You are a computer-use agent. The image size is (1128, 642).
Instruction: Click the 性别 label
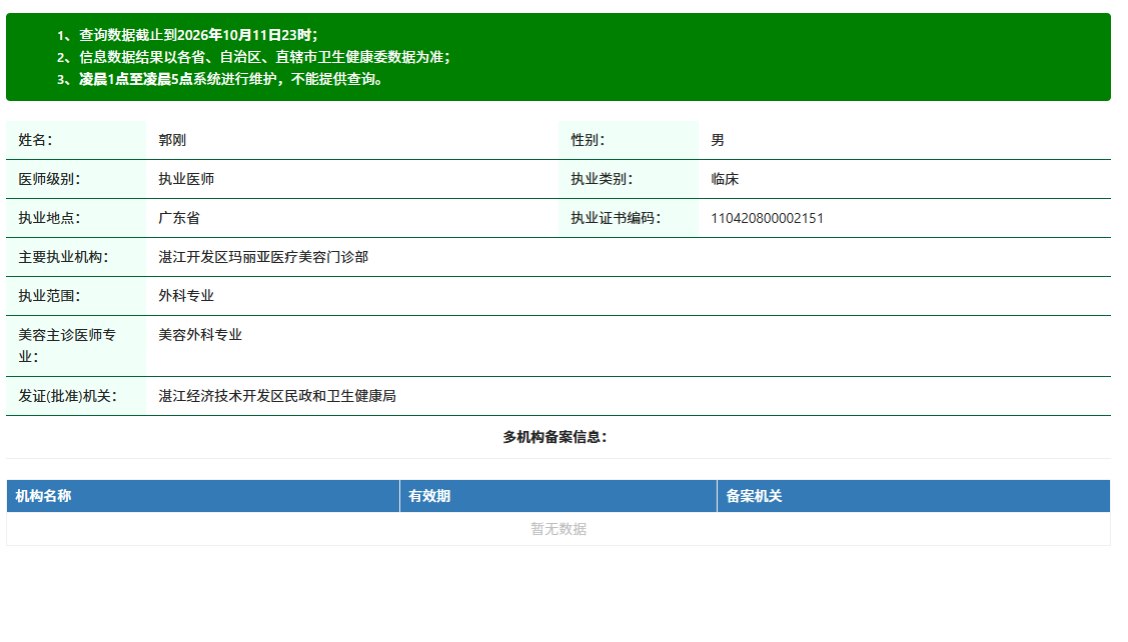(x=588, y=140)
